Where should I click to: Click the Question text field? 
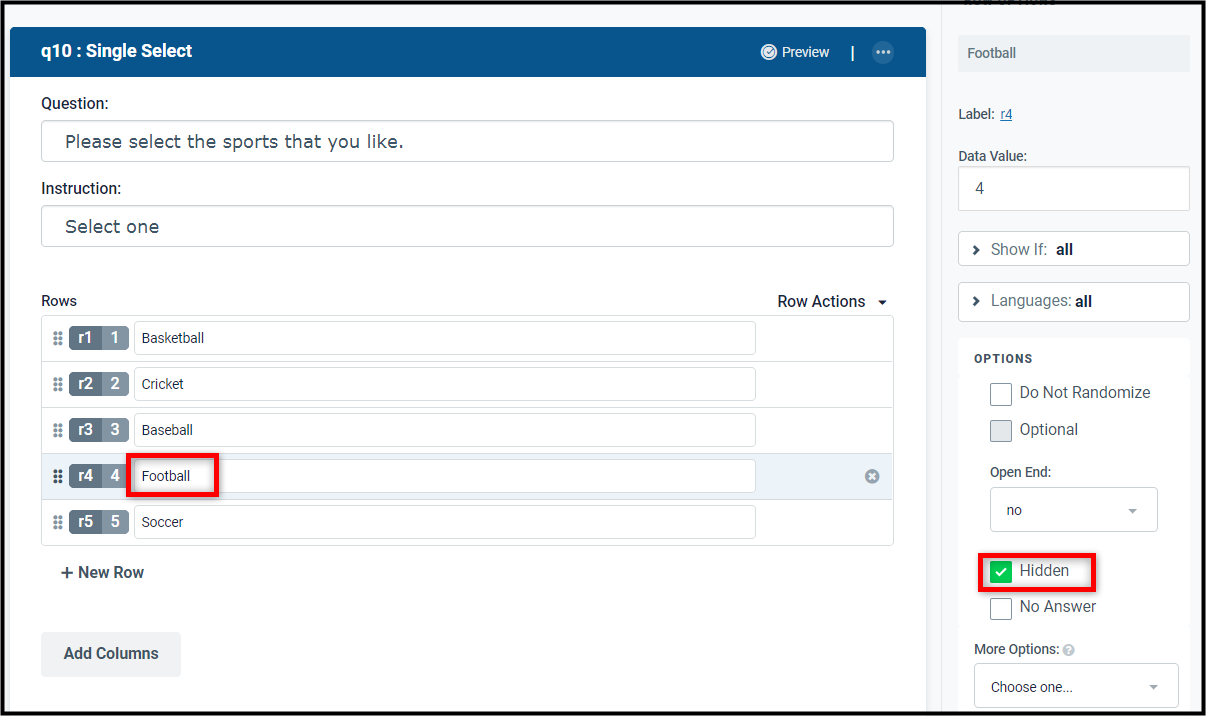point(467,141)
